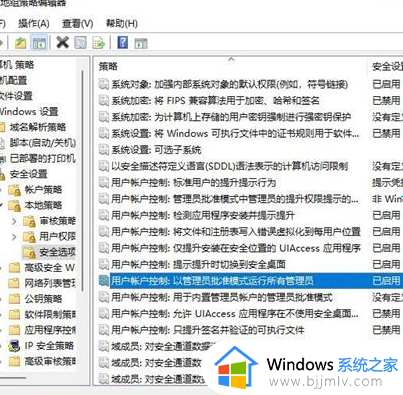Click icon of 以安全描述符定义语言(SDDL) policy
The image size is (403, 395).
point(104,166)
